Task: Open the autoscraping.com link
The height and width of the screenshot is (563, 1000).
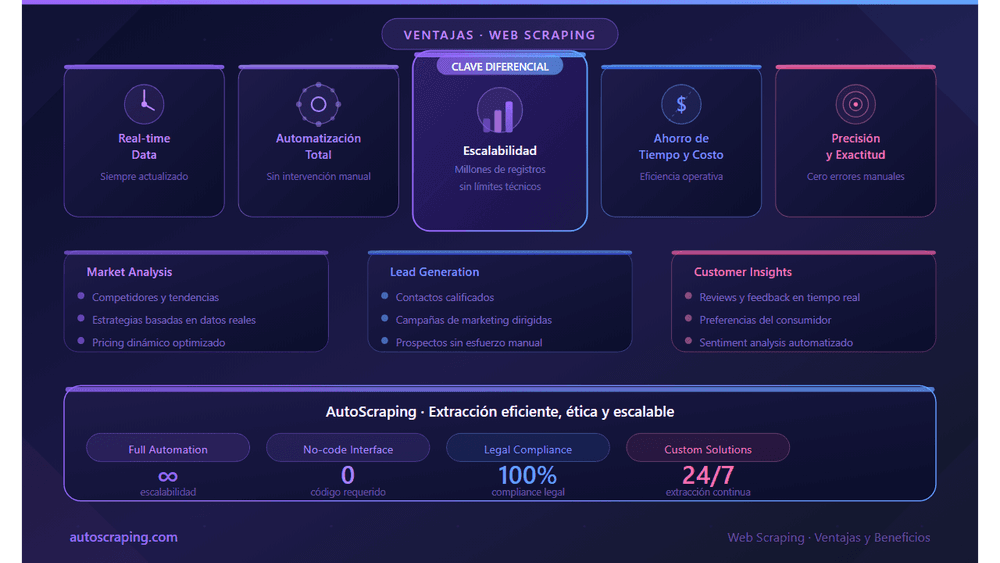Action: point(124,537)
